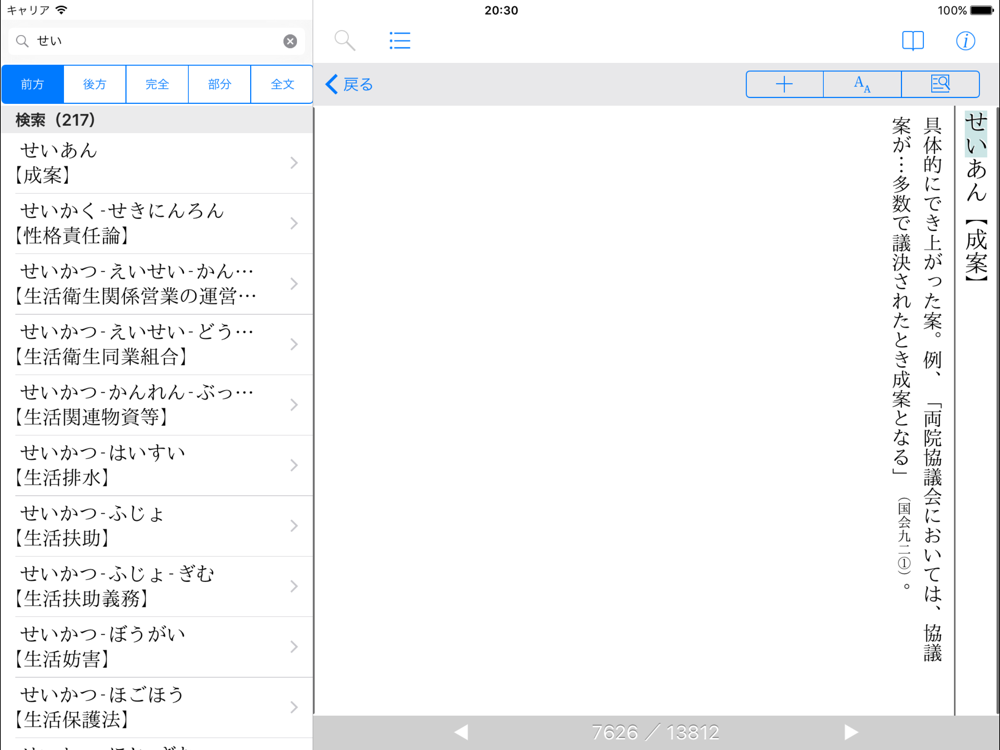Tap the chevron on the 生活妨害 row
Viewport: 1000px width, 750px height.
pos(294,647)
